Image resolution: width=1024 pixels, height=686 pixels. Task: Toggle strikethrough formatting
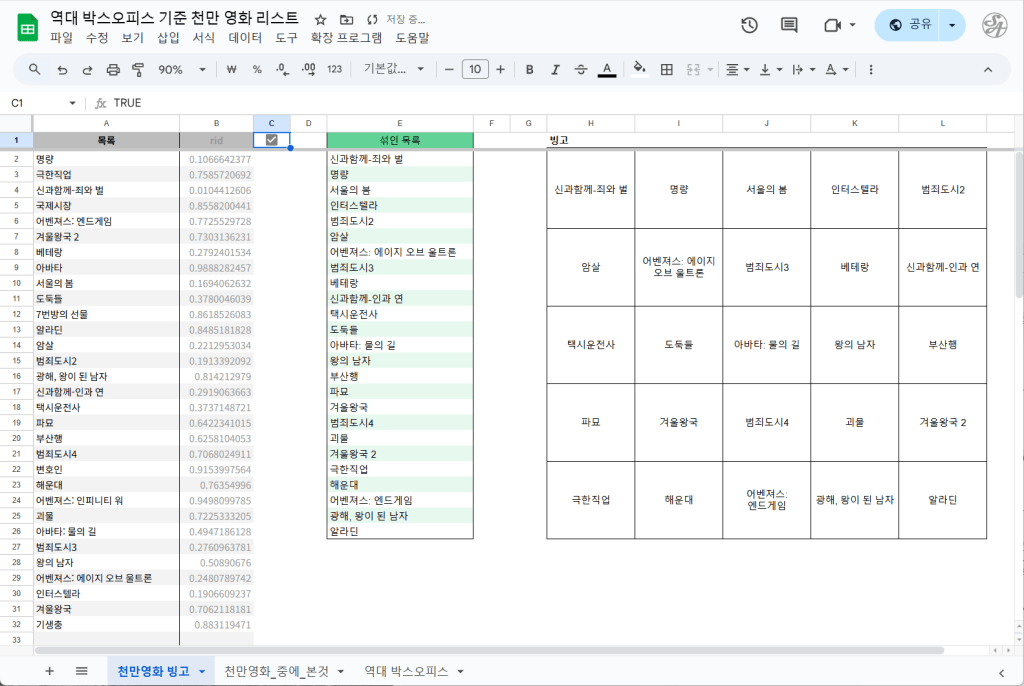[x=581, y=70]
